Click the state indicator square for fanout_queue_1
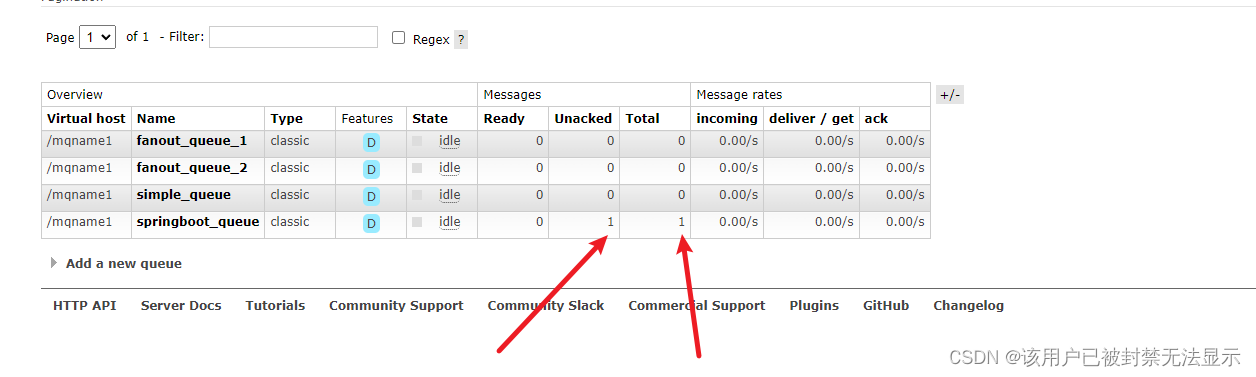Screen dimensions: 1256x377 (x=417, y=141)
